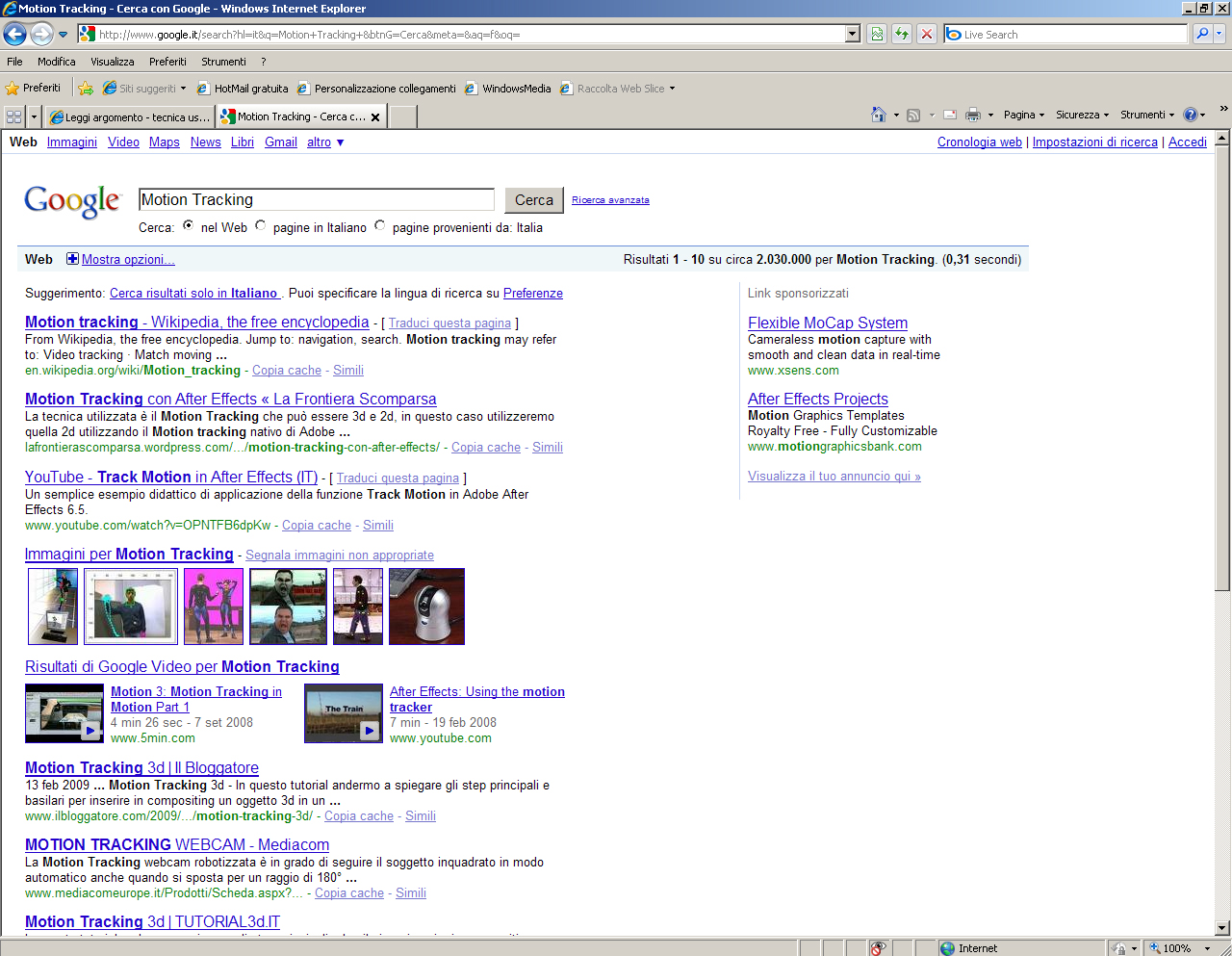Expand 'Mostra opzioni...' with the plus icon
Image resolution: width=1232 pixels, height=956 pixels.
click(x=72, y=259)
